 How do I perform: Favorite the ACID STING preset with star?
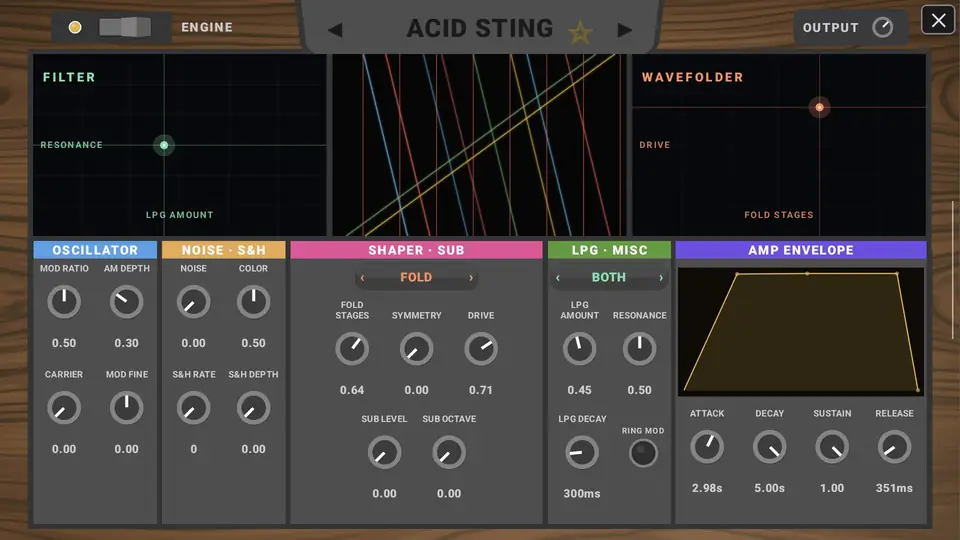point(580,31)
